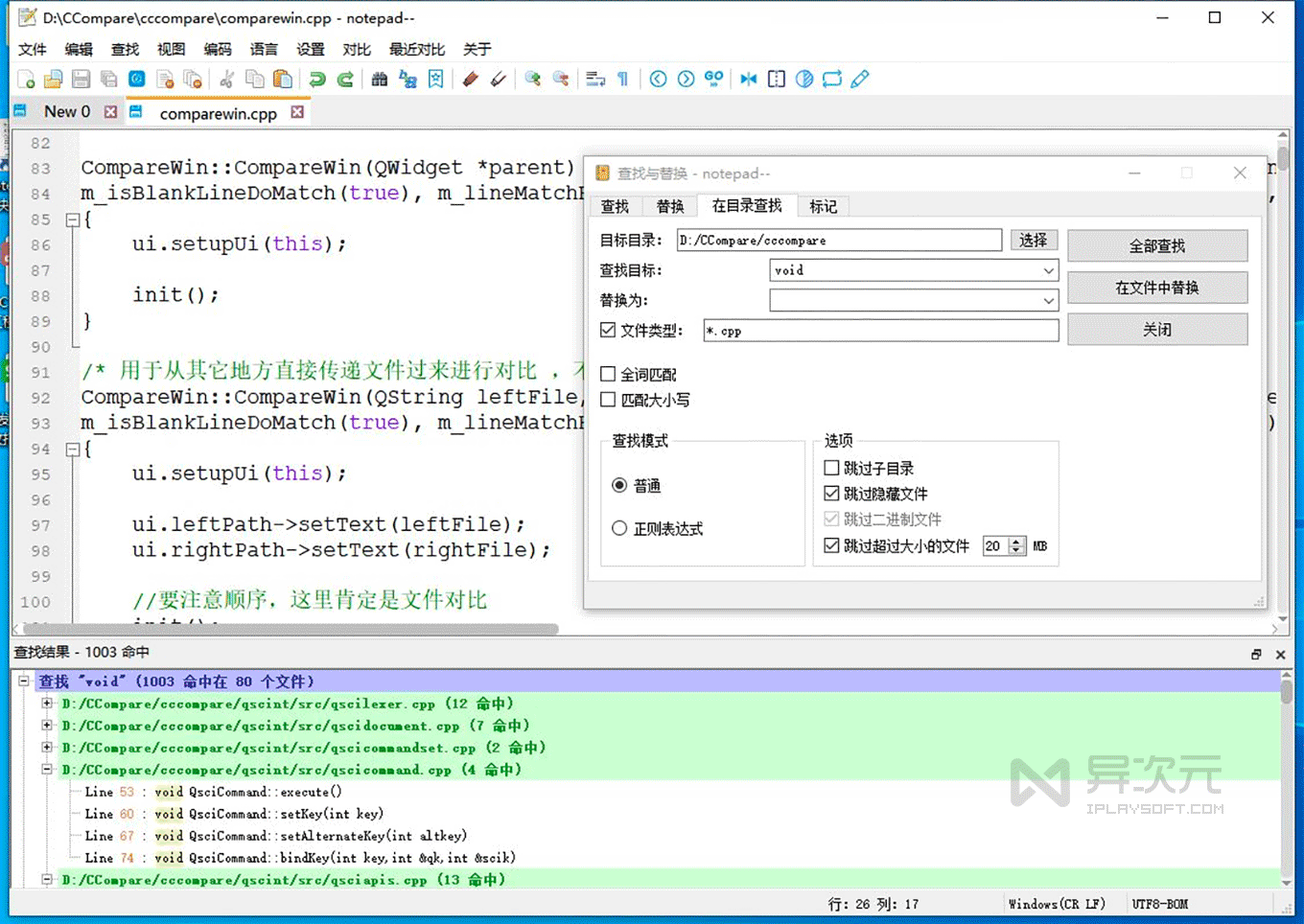Viewport: 1304px width, 924px height.
Task: Collapse code fold at line 94
Action: [x=72, y=449]
